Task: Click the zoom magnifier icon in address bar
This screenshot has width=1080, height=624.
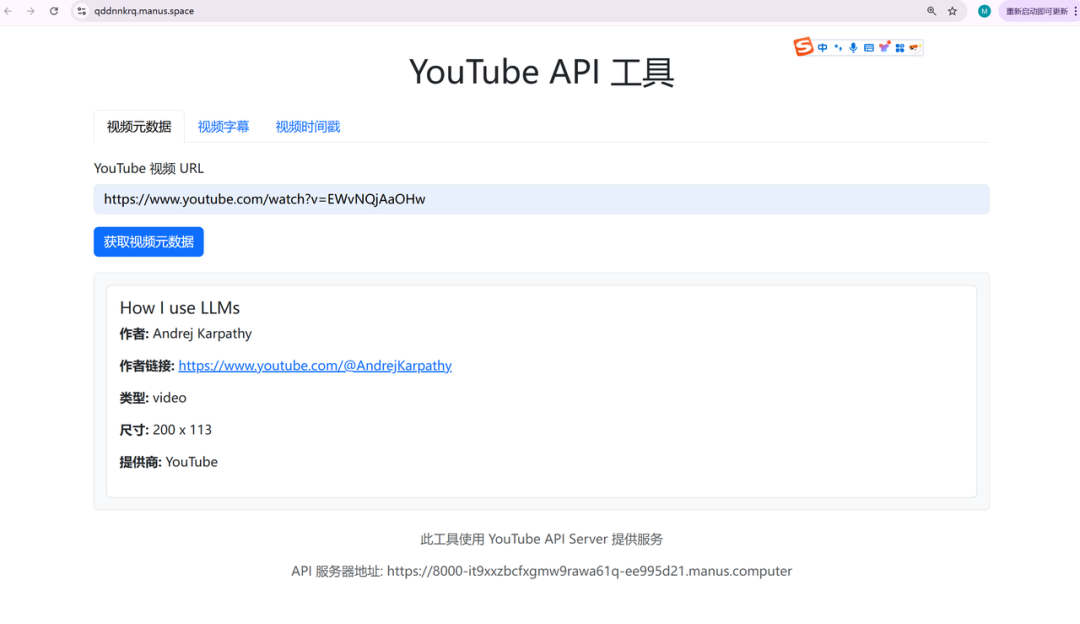Action: click(931, 11)
